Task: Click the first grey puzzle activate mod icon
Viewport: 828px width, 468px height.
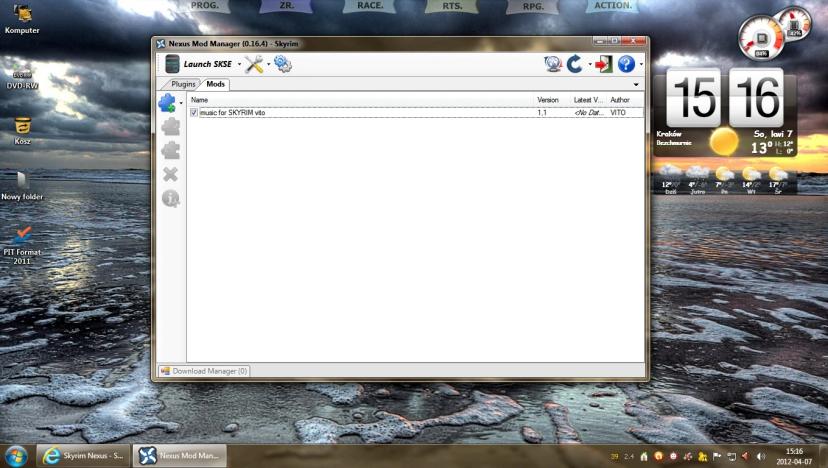Action: click(x=170, y=127)
